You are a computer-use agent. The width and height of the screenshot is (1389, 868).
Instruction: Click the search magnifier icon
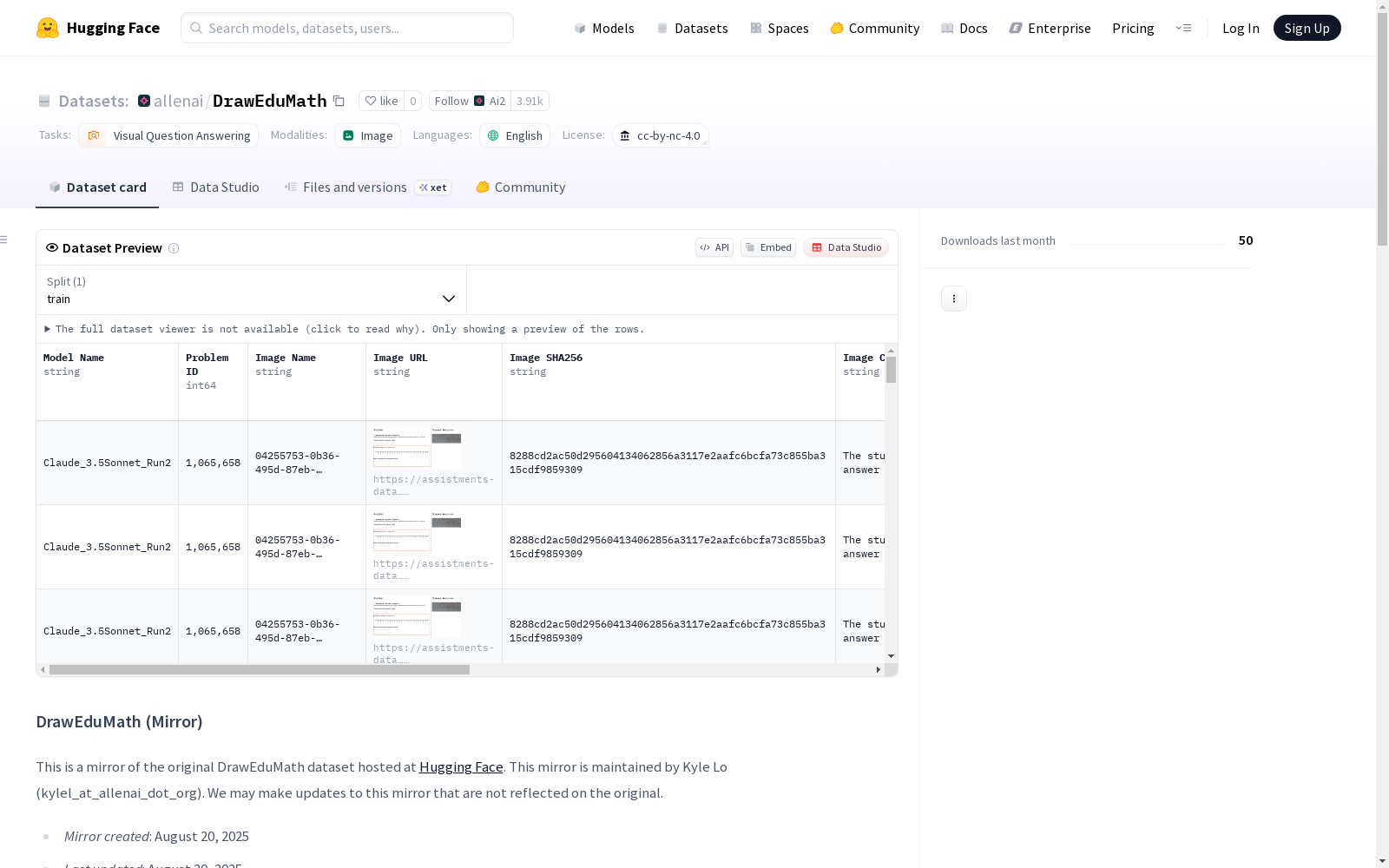click(197, 28)
